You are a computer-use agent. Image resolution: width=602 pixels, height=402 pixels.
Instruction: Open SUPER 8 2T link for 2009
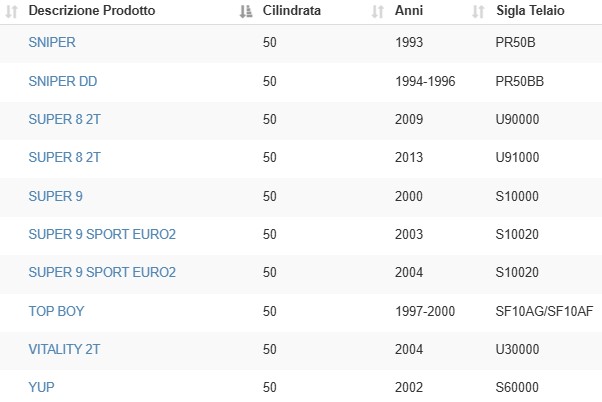tap(64, 119)
